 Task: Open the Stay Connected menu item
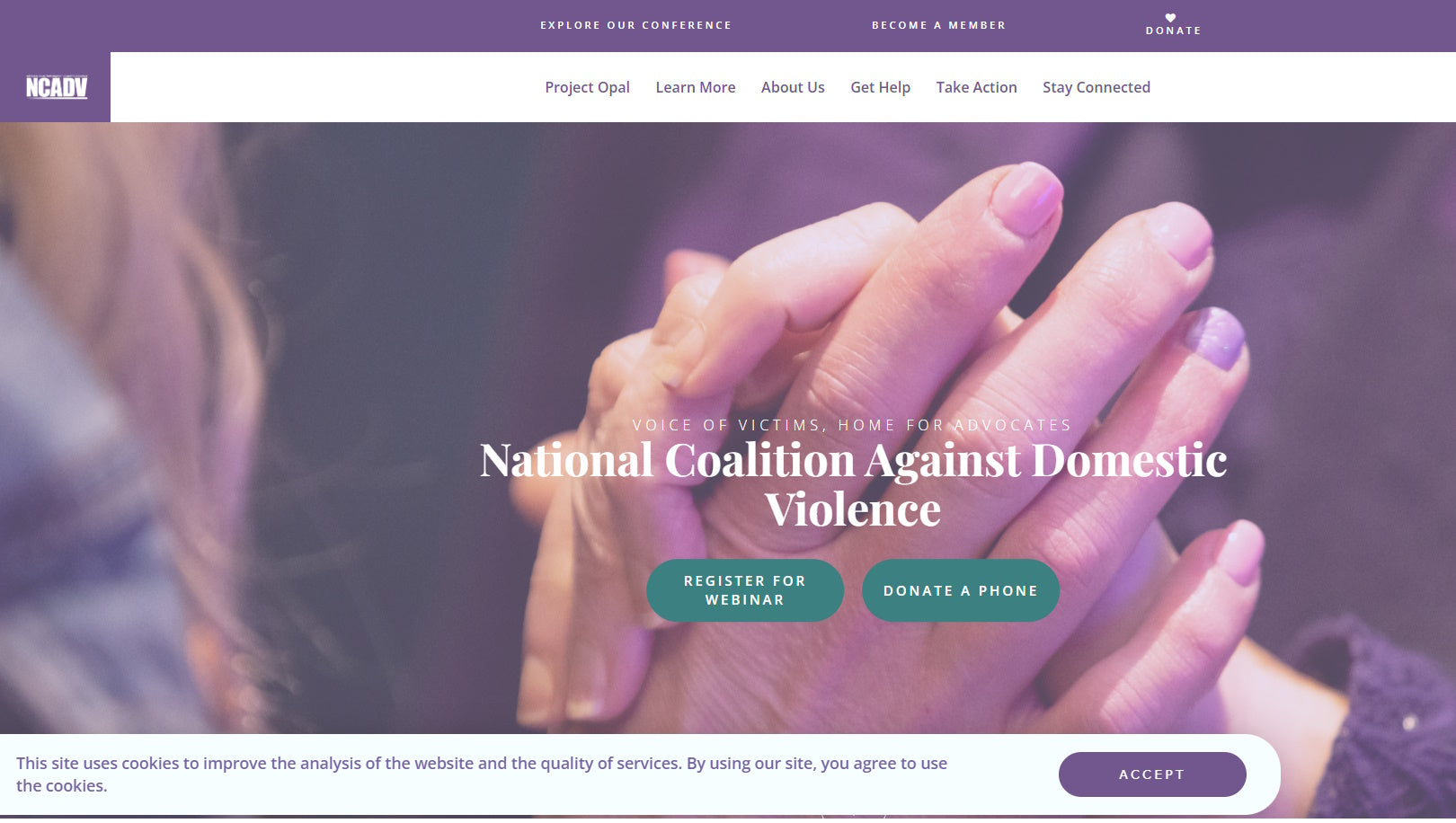1096,87
